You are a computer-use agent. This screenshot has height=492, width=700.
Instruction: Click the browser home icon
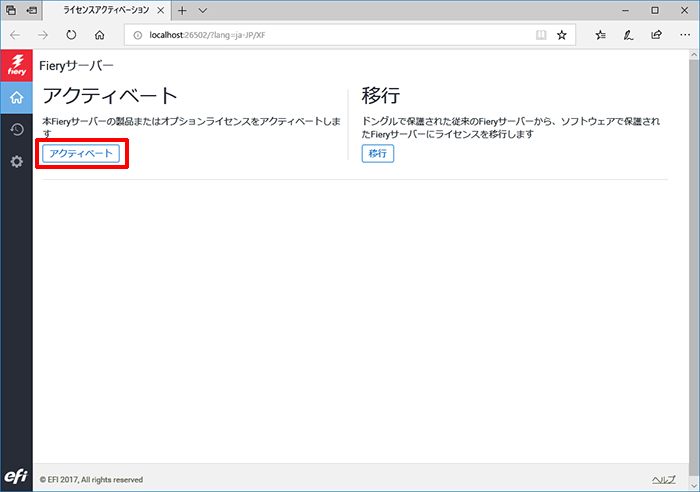(x=100, y=35)
